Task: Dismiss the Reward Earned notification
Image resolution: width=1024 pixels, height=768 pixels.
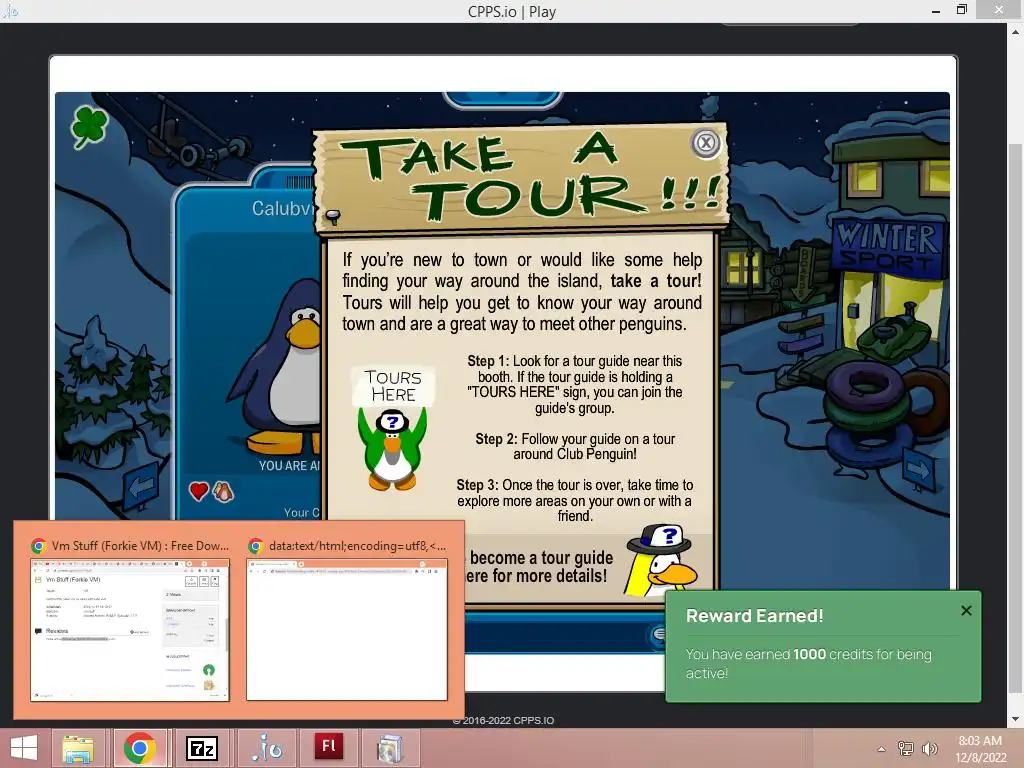Action: click(967, 611)
